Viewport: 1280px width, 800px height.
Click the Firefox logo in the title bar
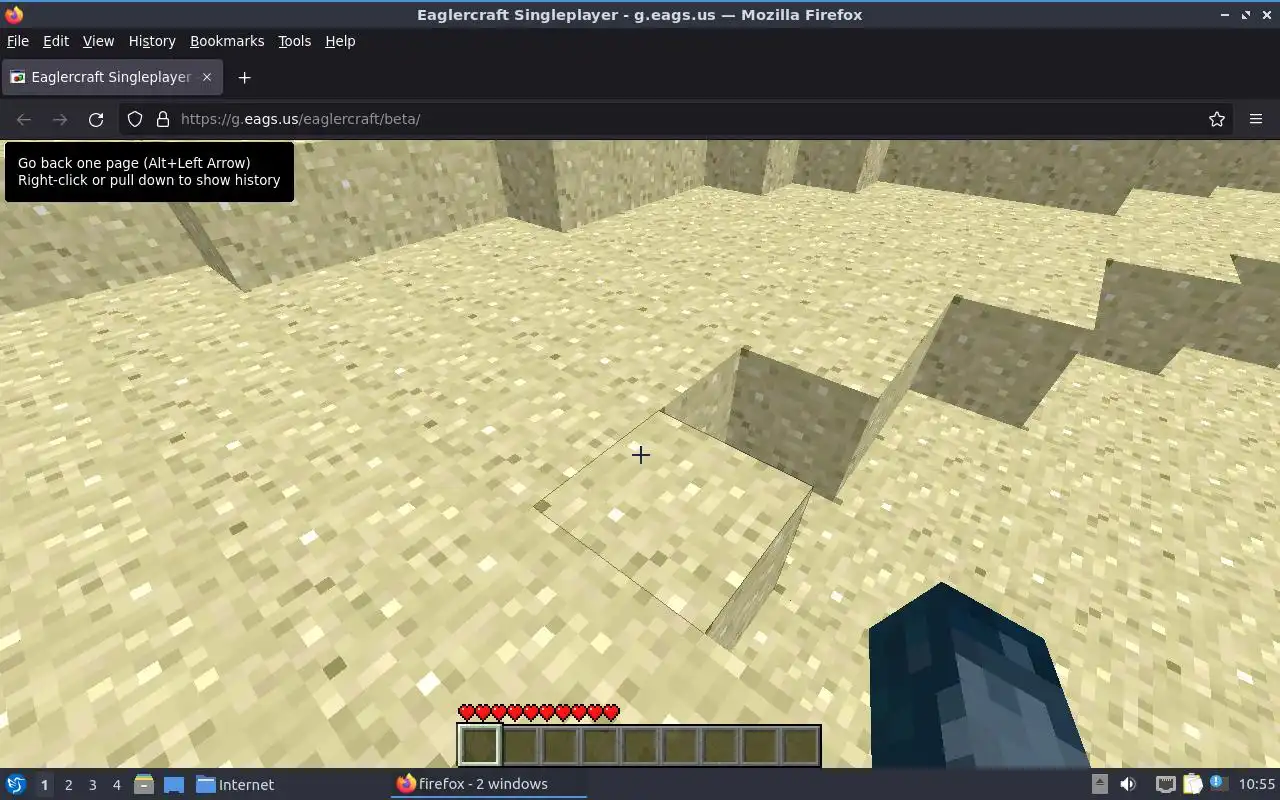pos(14,15)
